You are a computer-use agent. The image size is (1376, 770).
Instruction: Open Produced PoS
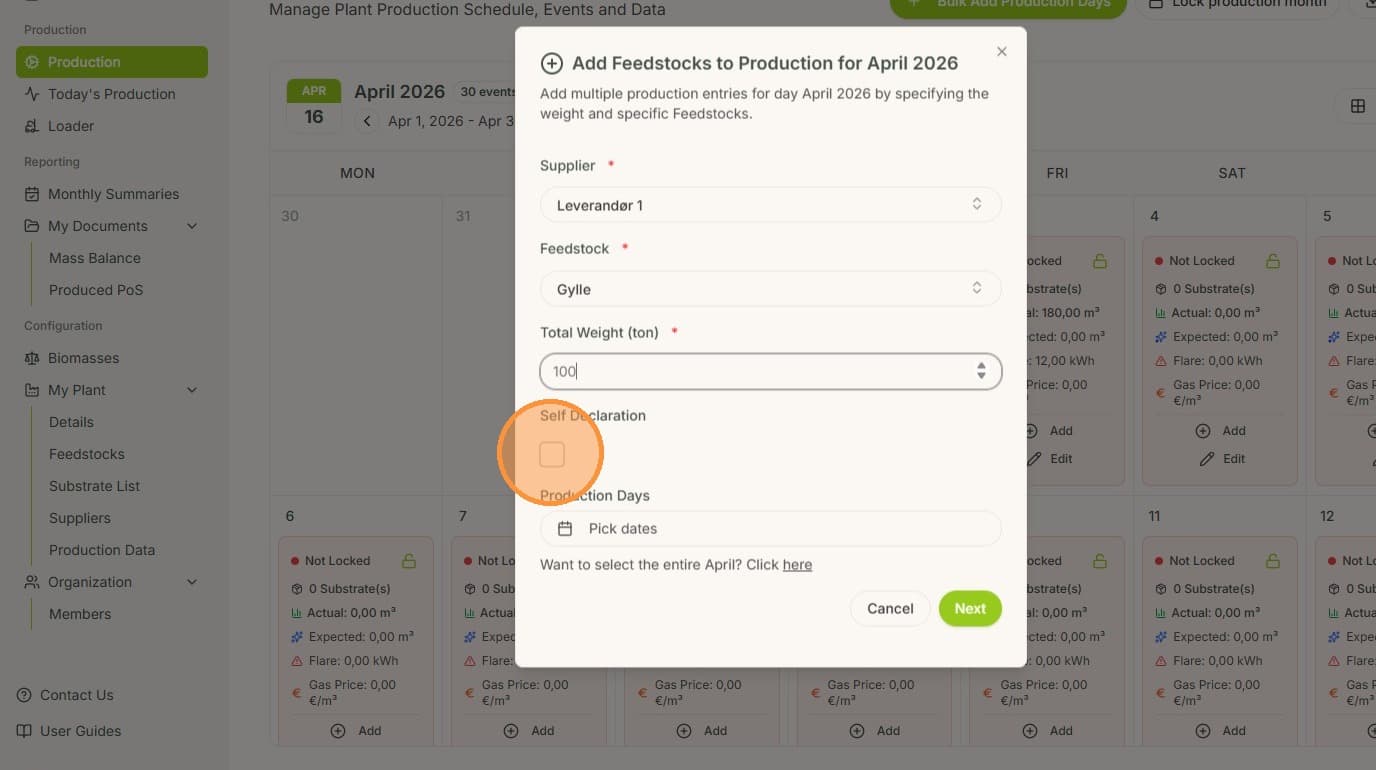pyautogui.click(x=96, y=290)
